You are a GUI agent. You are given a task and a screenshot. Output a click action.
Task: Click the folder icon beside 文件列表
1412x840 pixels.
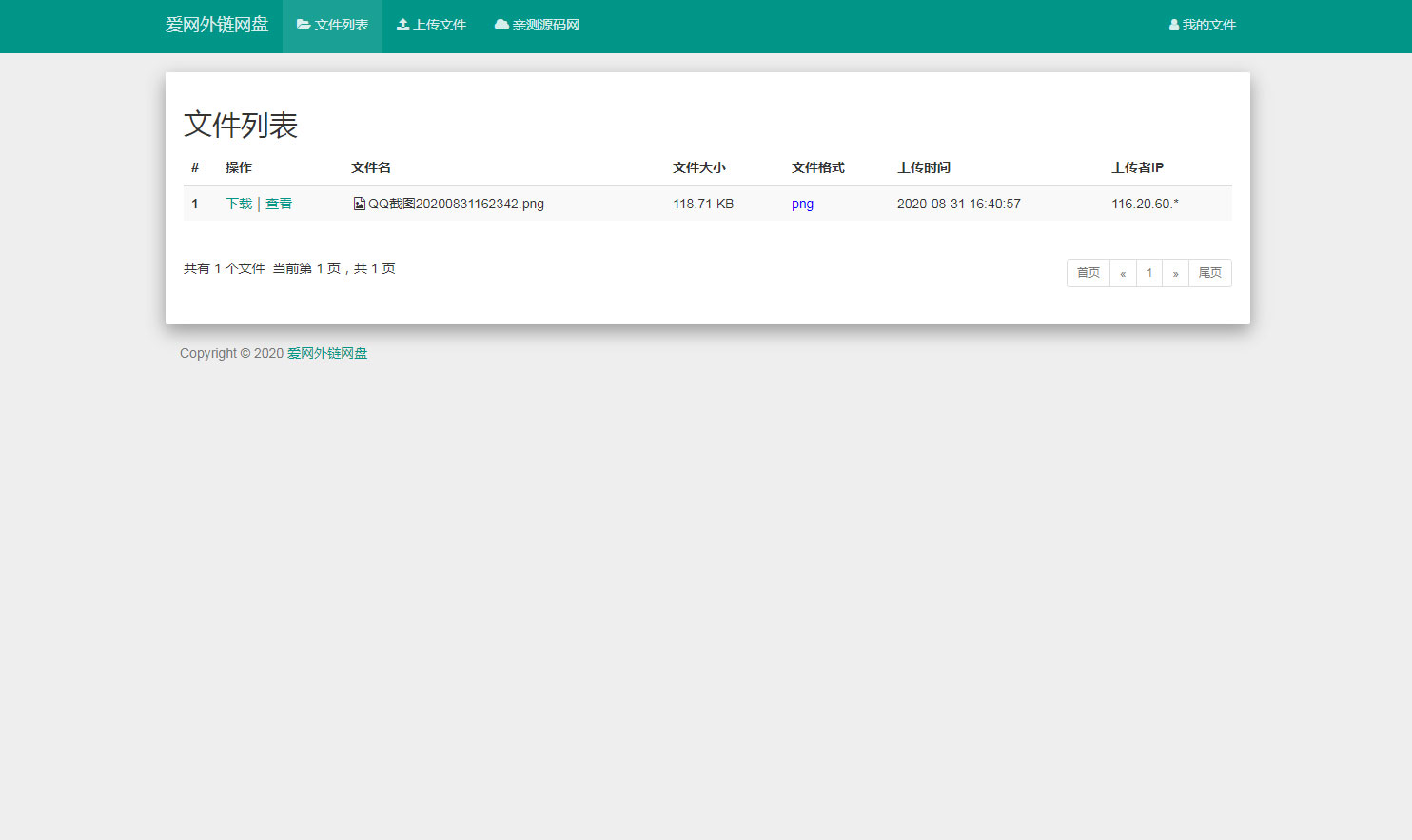(303, 25)
